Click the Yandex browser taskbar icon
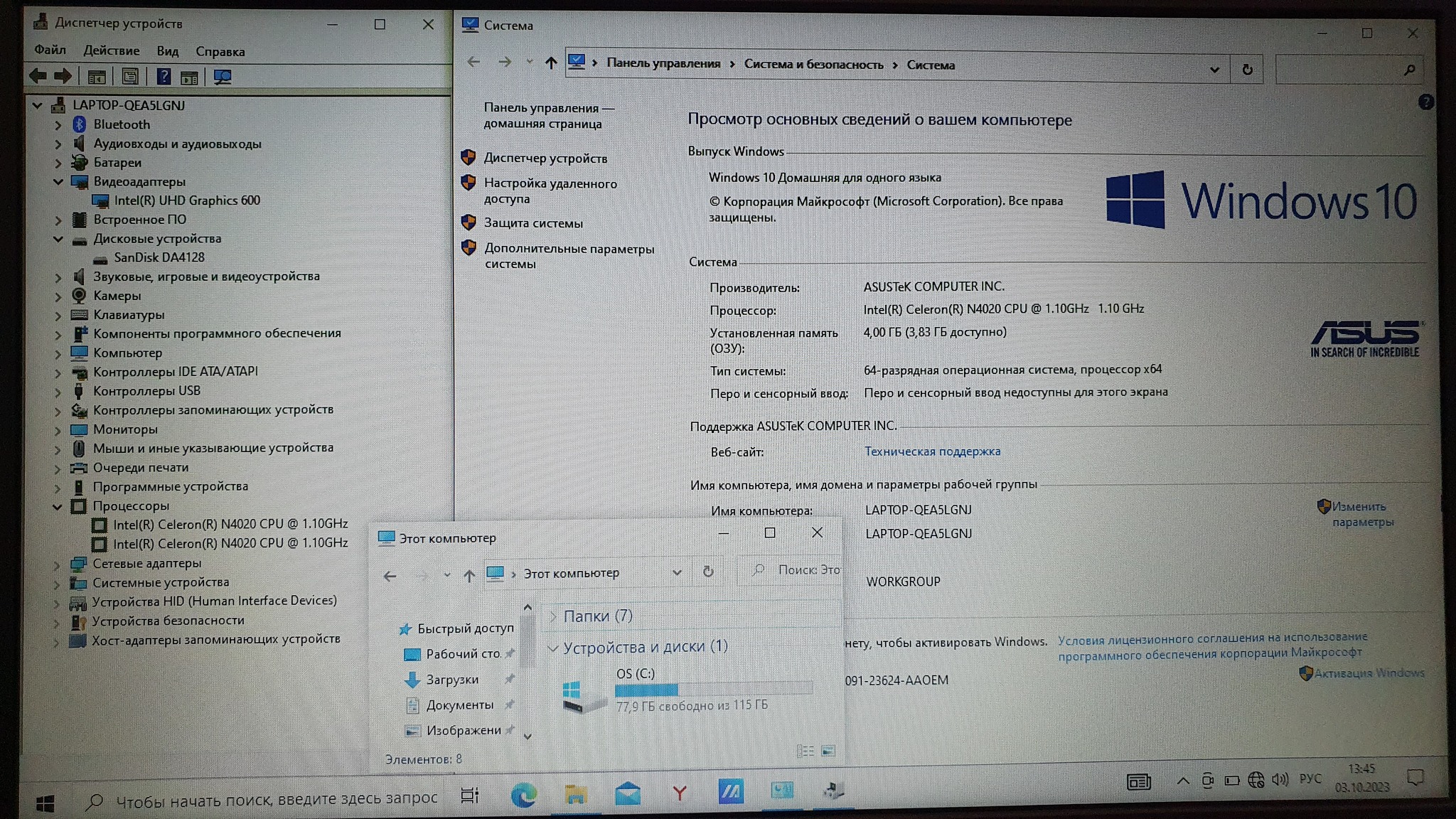This screenshot has width=1456, height=819. coord(679,793)
